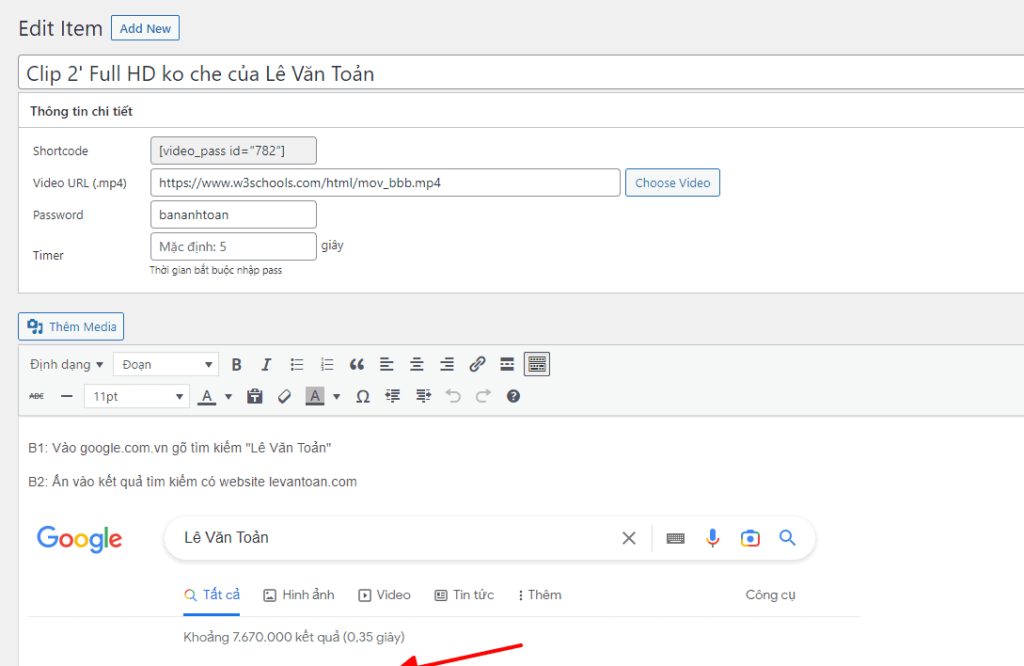Screen dimensions: 1024x666
Task: Click the insert link icon
Action: click(477, 364)
